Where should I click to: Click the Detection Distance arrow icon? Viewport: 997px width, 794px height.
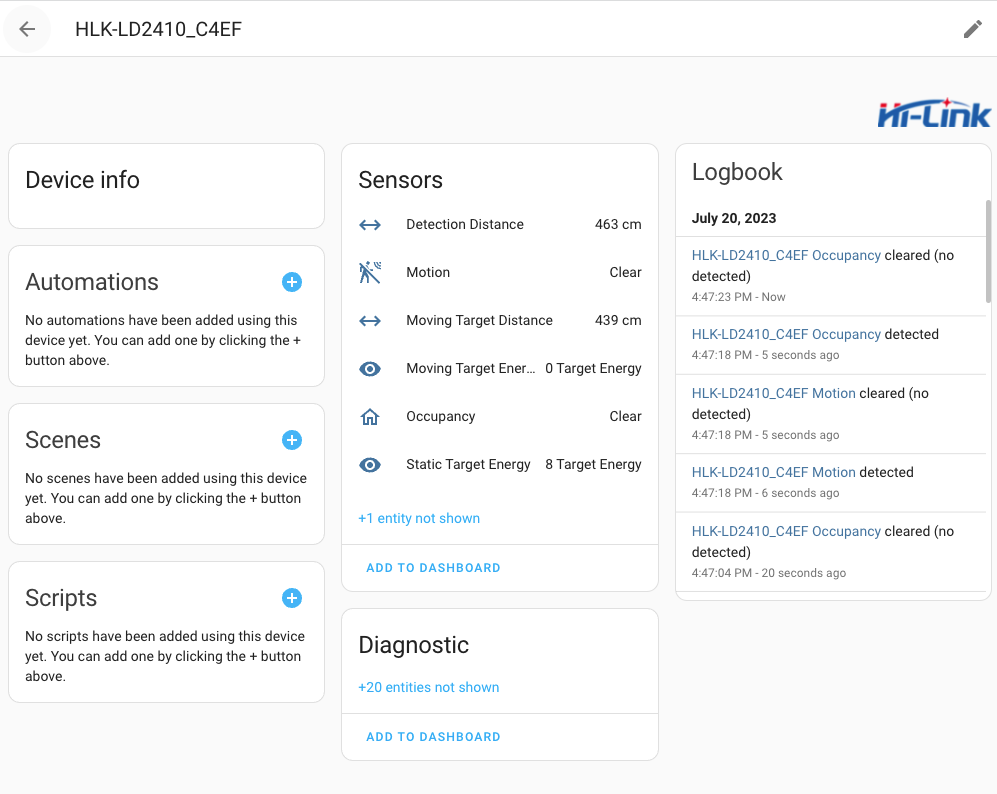click(370, 225)
